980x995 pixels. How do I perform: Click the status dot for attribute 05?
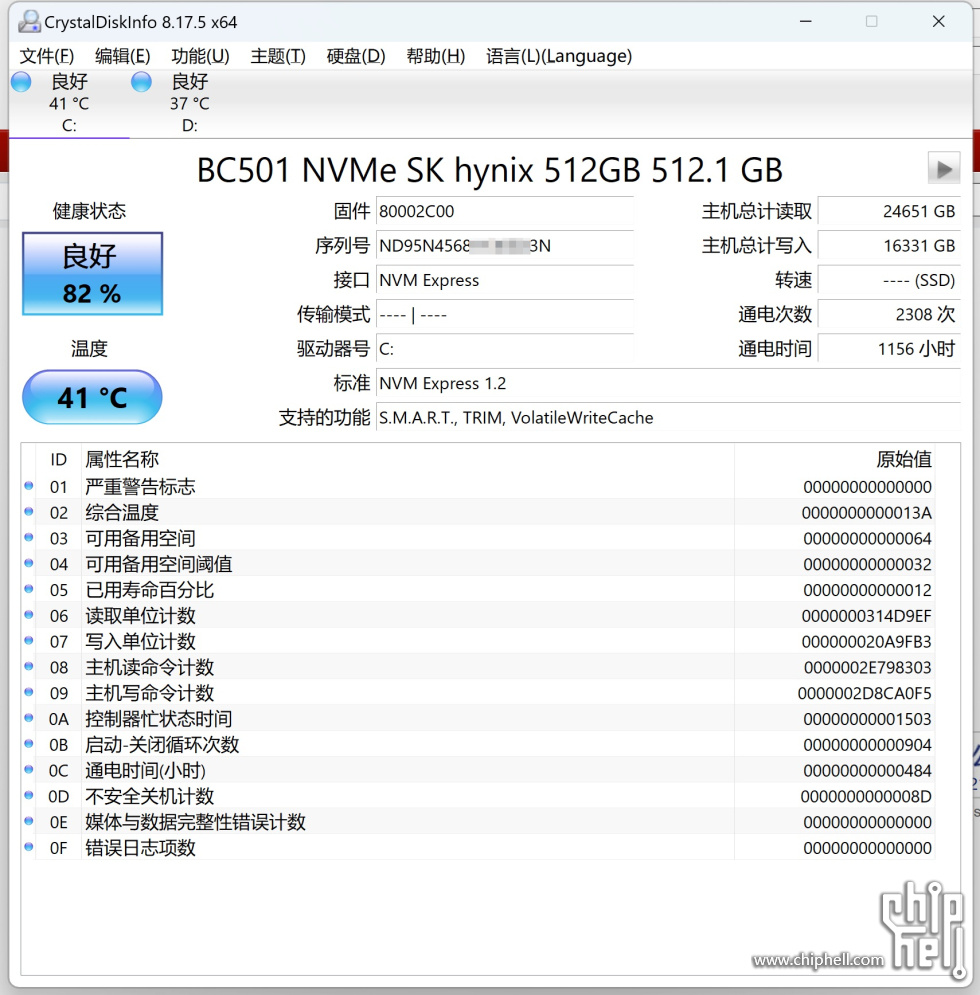[29, 589]
